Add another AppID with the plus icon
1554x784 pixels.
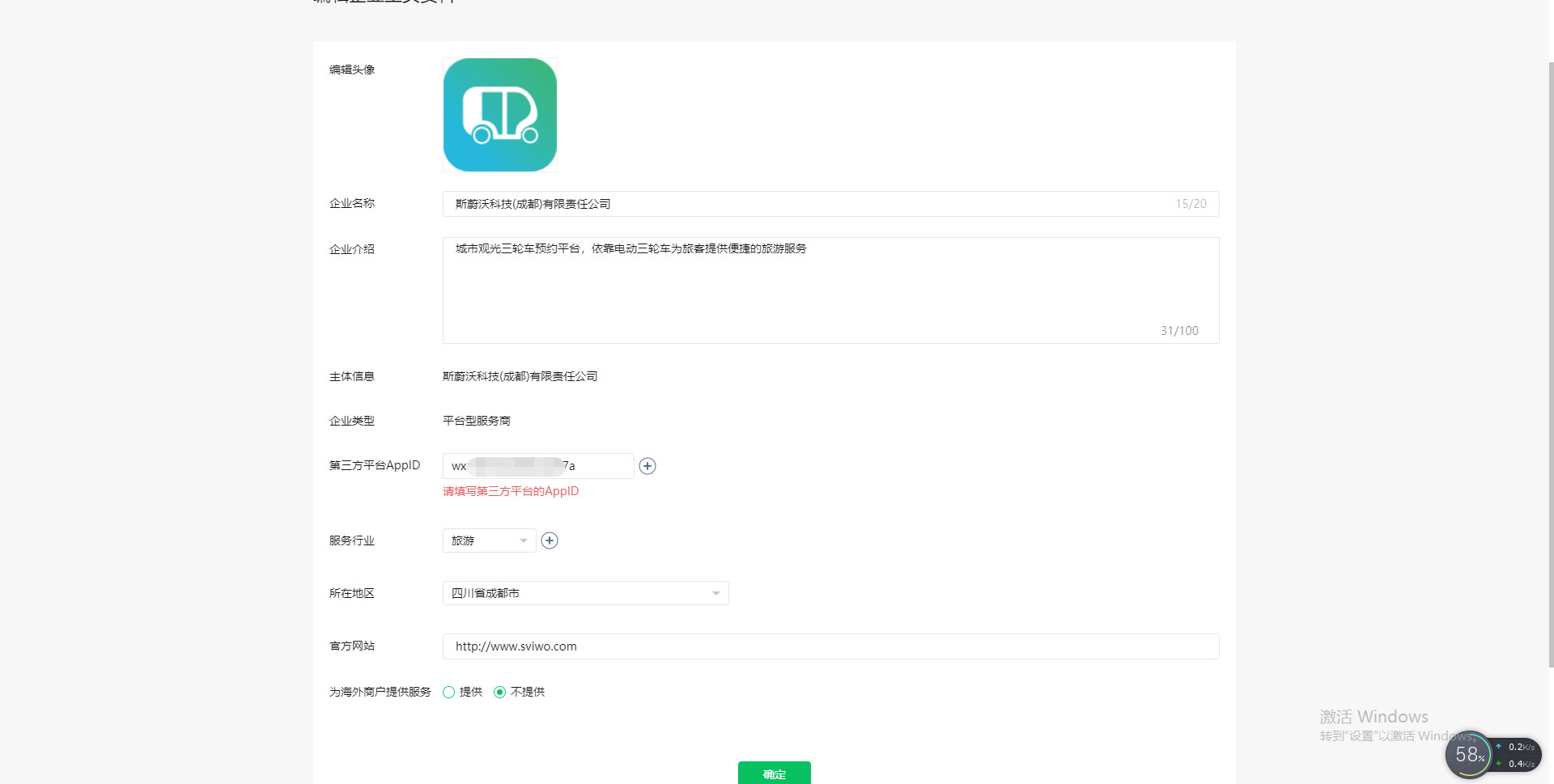[x=647, y=466]
